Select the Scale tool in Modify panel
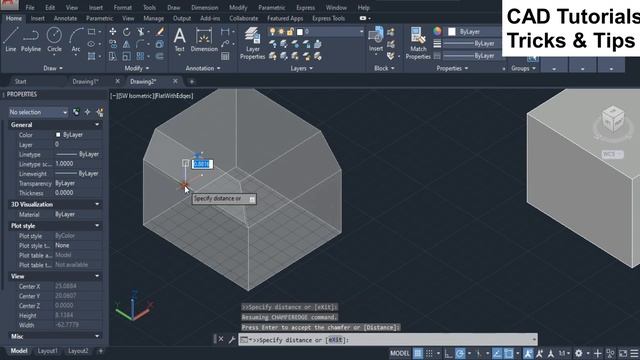 (127, 56)
